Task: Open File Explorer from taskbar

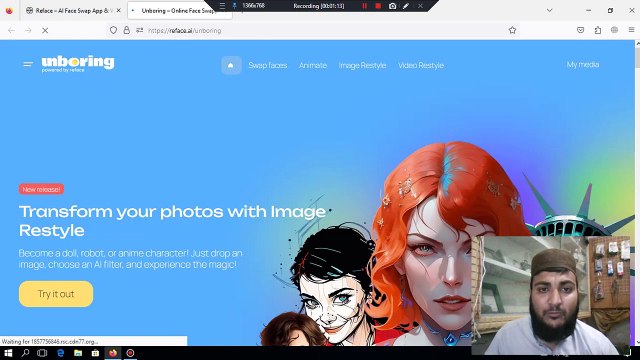Action: tap(78, 353)
